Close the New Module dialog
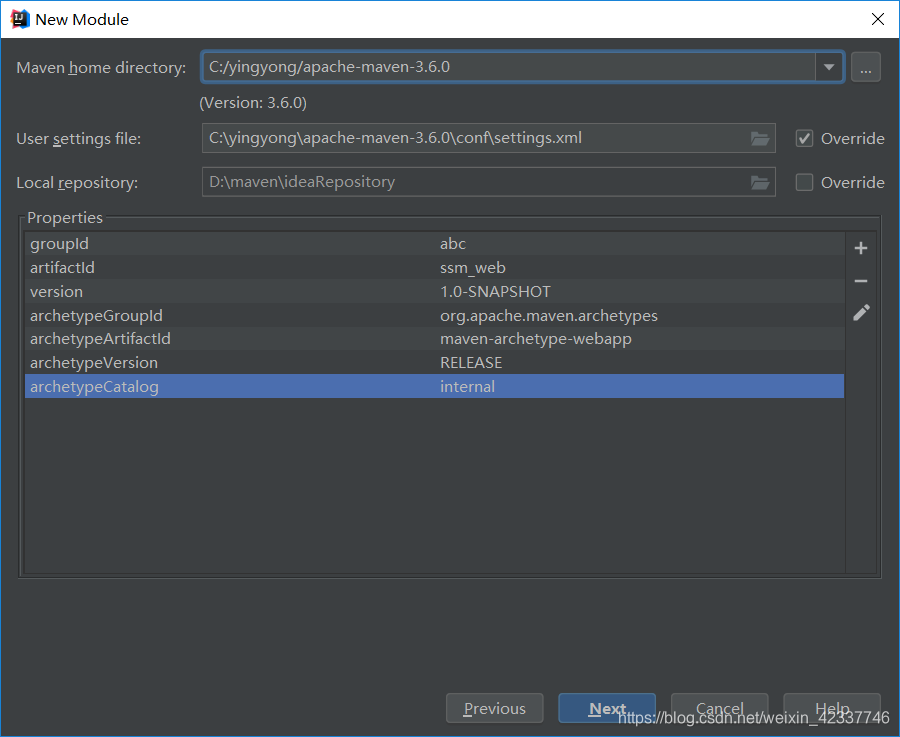Viewport: 900px width, 737px height. click(878, 19)
